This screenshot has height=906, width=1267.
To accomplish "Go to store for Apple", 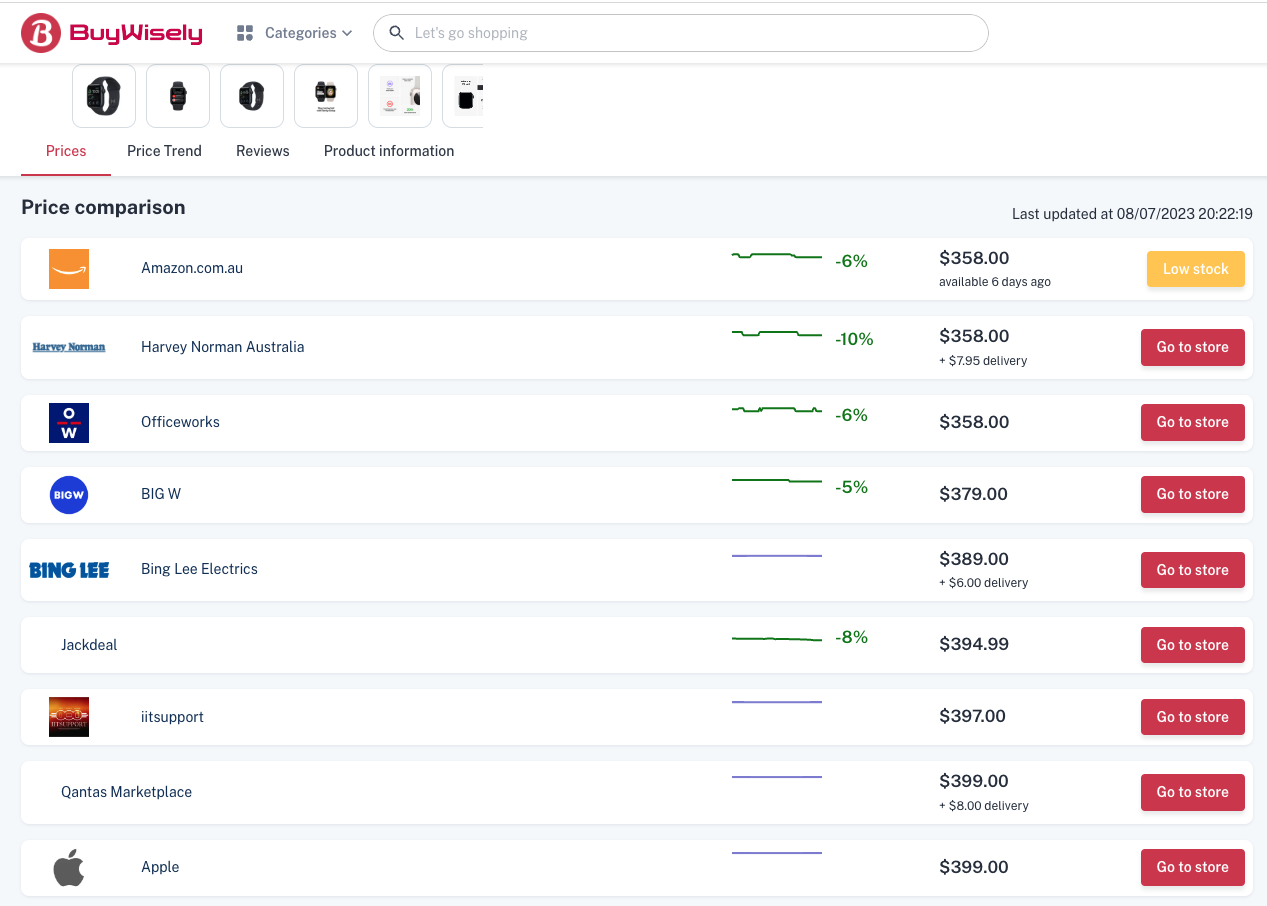I will coord(1193,867).
